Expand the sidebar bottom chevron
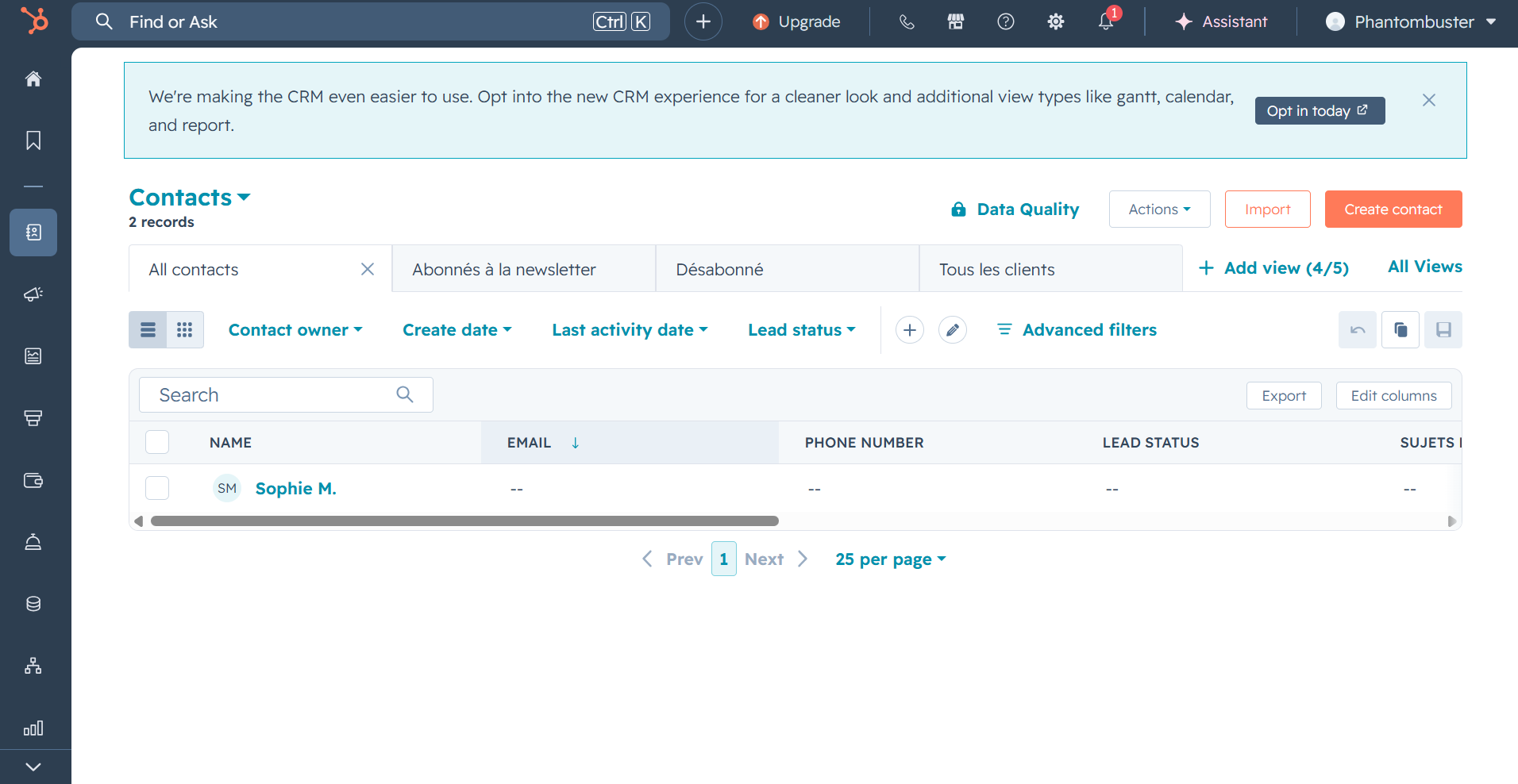The width and height of the screenshot is (1518, 784). tap(33, 767)
